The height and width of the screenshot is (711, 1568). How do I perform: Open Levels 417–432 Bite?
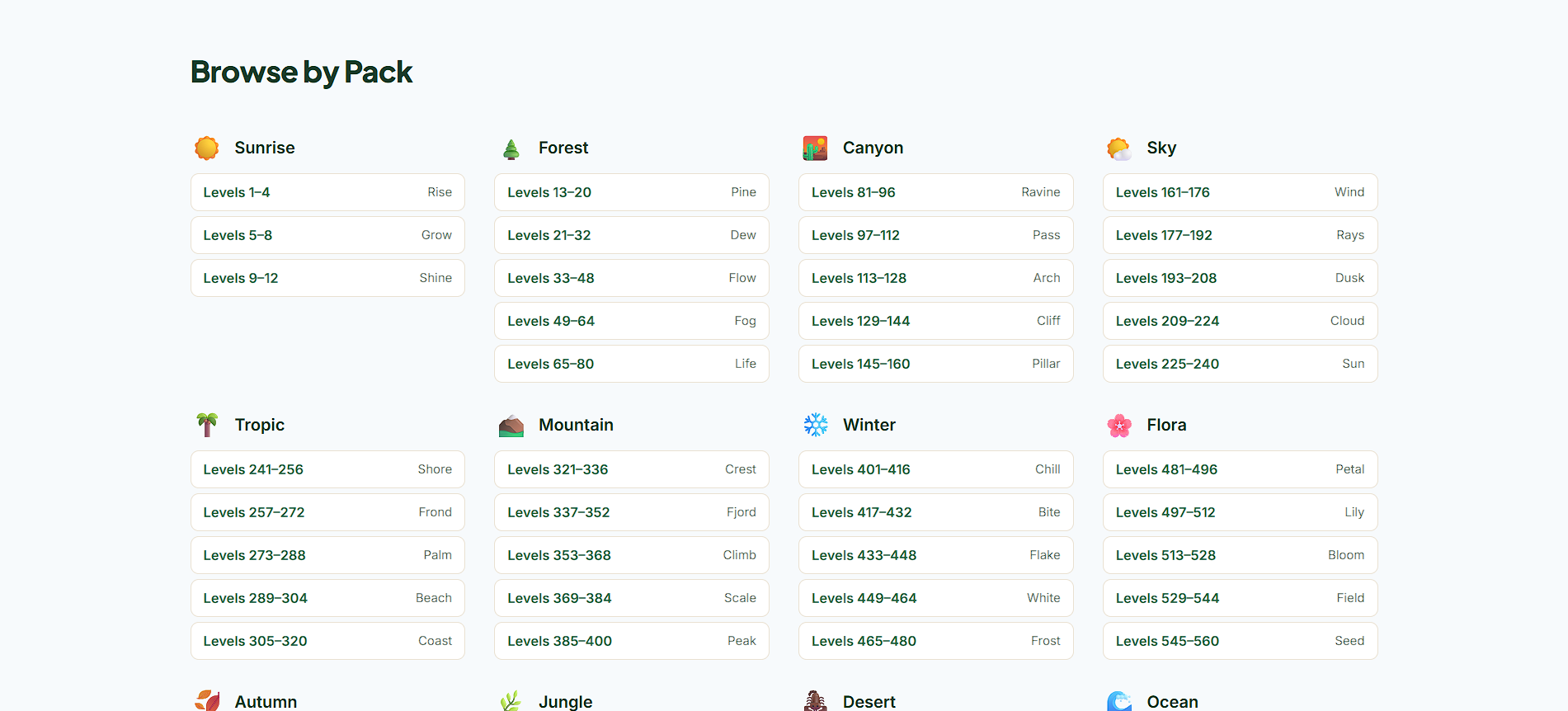coord(936,512)
